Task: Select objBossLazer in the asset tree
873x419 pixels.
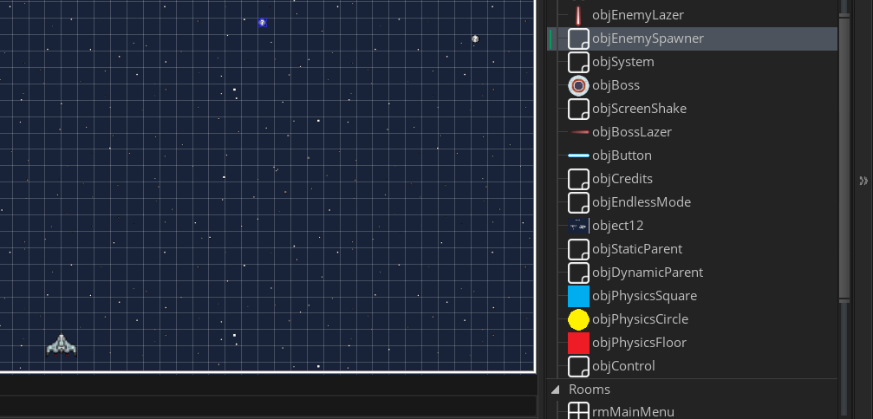Action: pos(632,132)
